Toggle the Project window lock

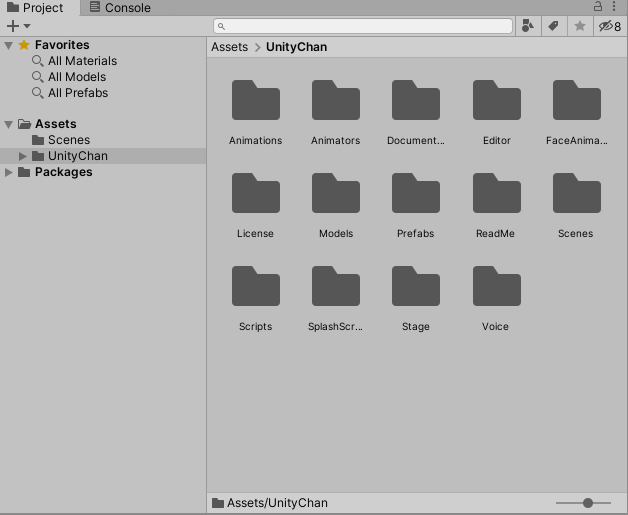coord(598,6)
